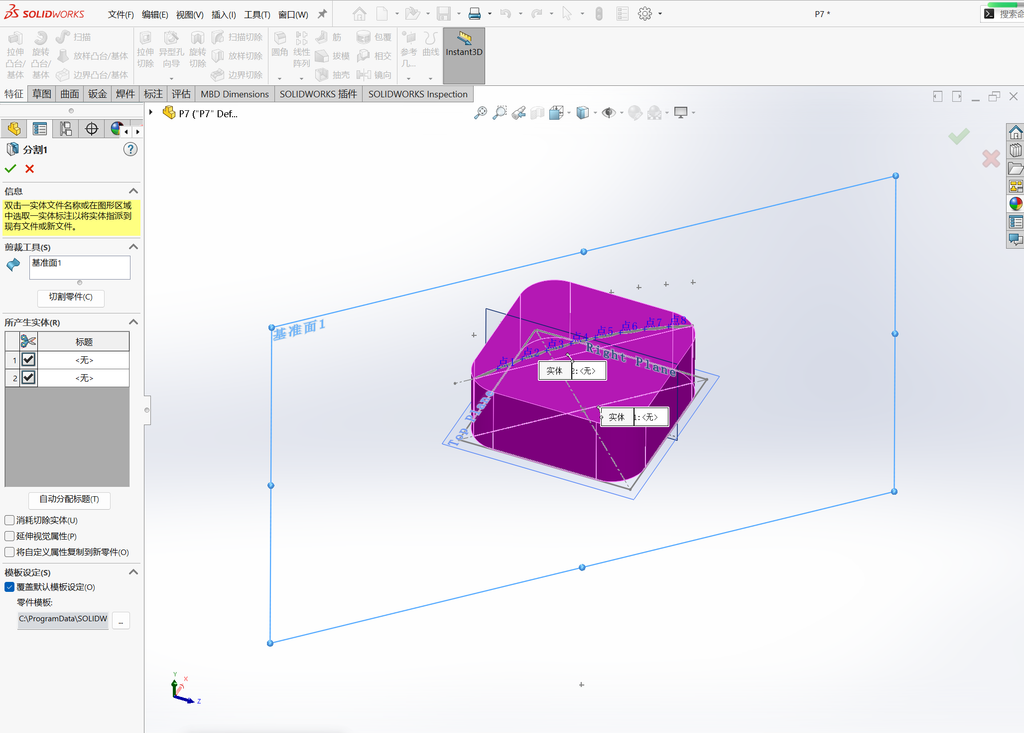Screen dimensions: 1024x733
Task: Open the ConfigurationManager tab icon
Action: coord(65,129)
